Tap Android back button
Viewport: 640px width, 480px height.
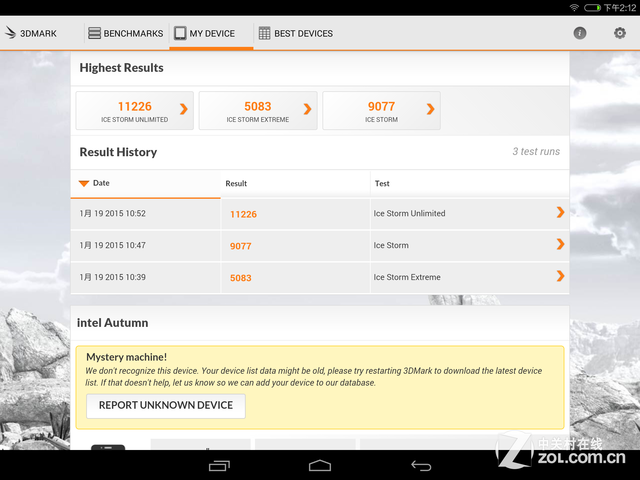[x=421, y=465]
